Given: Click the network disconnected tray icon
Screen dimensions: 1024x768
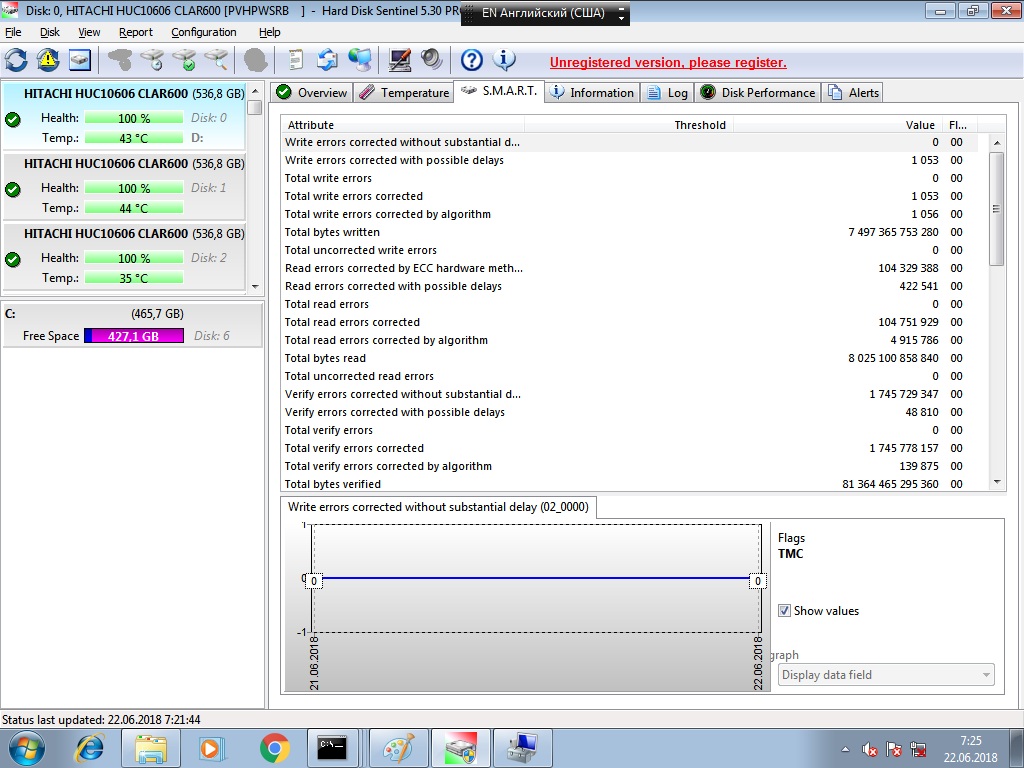Looking at the screenshot, I should (x=918, y=749).
